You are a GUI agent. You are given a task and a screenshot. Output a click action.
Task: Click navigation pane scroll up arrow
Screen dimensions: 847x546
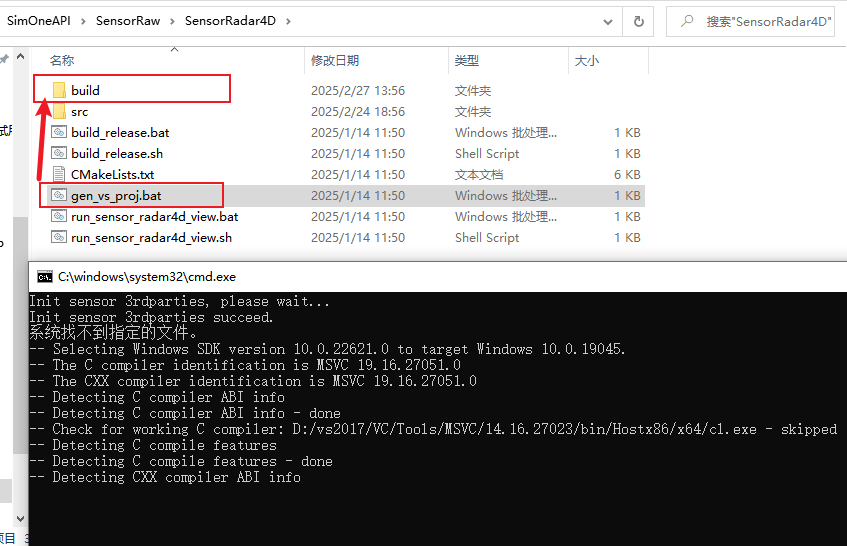pyautogui.click(x=21, y=56)
